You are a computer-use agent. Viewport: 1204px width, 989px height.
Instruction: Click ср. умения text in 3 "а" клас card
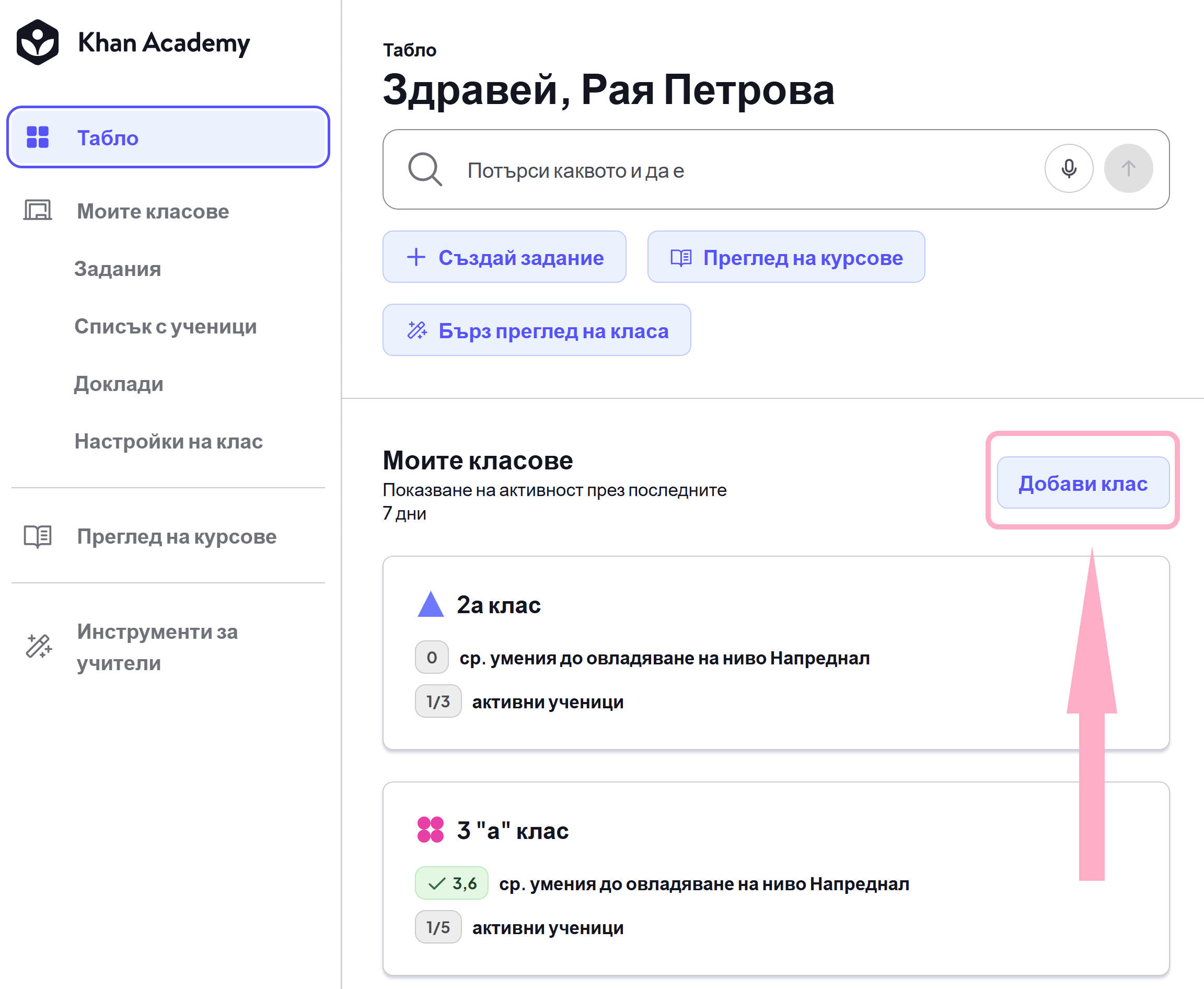click(x=704, y=883)
